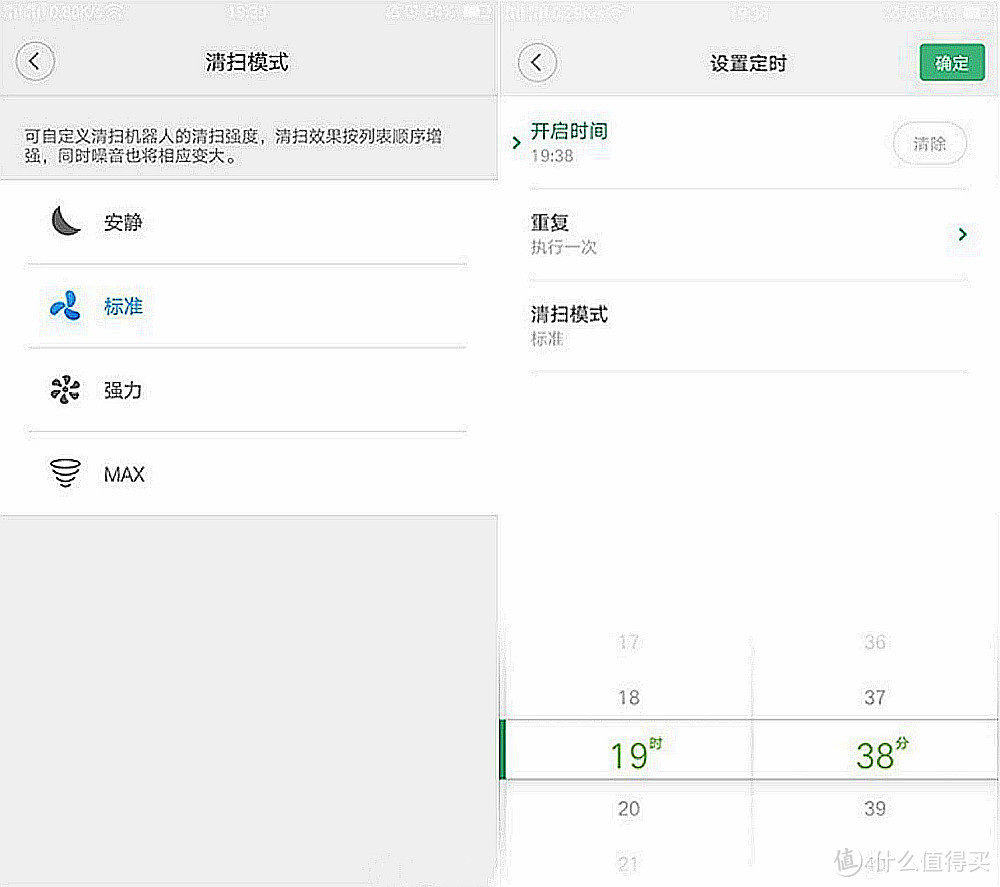Tap the 执行一次 repeat value
This screenshot has height=887, width=1000.
pos(564,247)
